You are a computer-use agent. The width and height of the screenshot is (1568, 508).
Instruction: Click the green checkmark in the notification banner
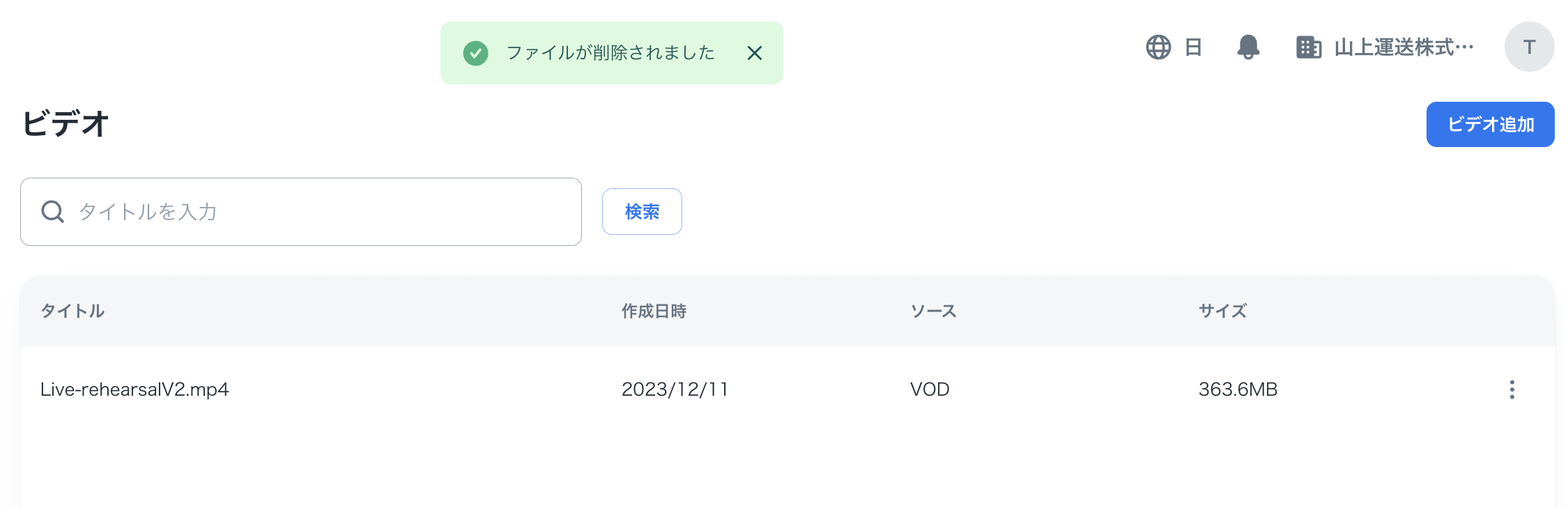(x=476, y=53)
